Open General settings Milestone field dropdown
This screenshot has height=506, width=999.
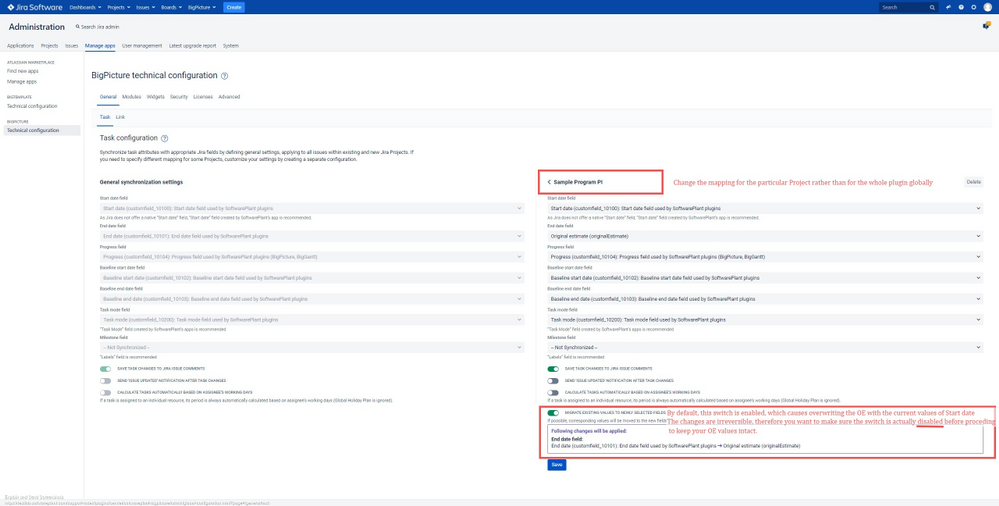click(x=312, y=347)
